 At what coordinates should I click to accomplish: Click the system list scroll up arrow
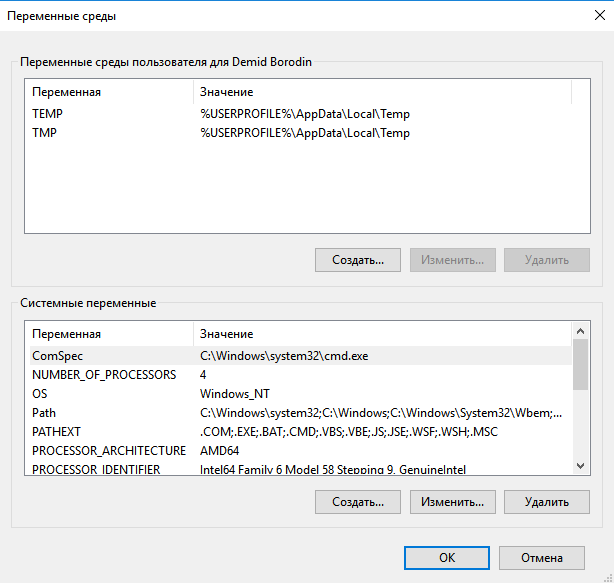[x=580, y=330]
